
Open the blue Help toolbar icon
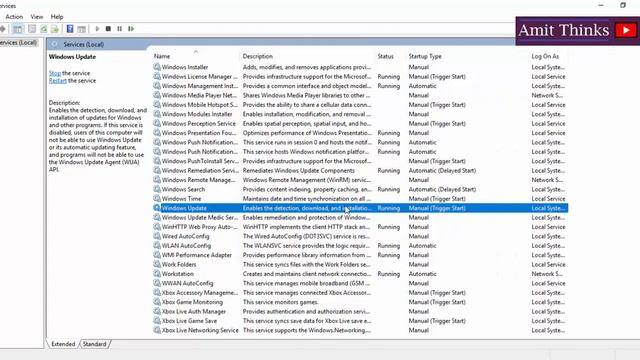pyautogui.click(x=70, y=29)
